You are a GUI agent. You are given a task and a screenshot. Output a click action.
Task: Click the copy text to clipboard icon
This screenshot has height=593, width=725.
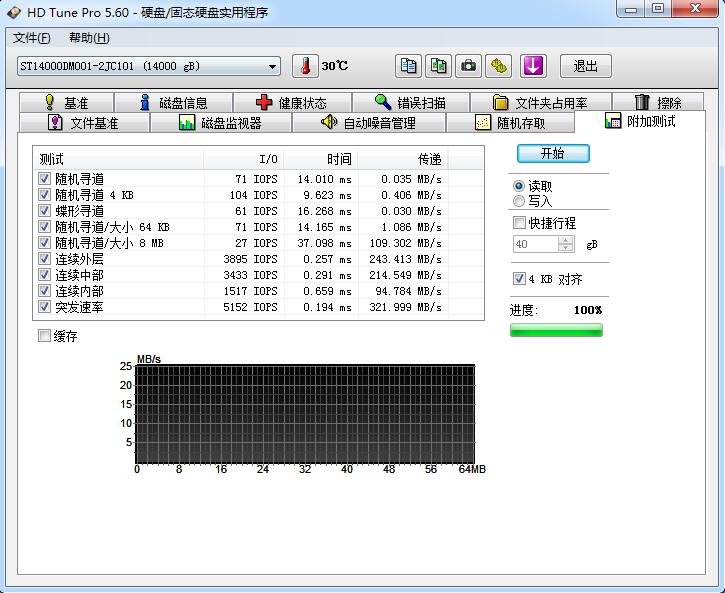(408, 66)
